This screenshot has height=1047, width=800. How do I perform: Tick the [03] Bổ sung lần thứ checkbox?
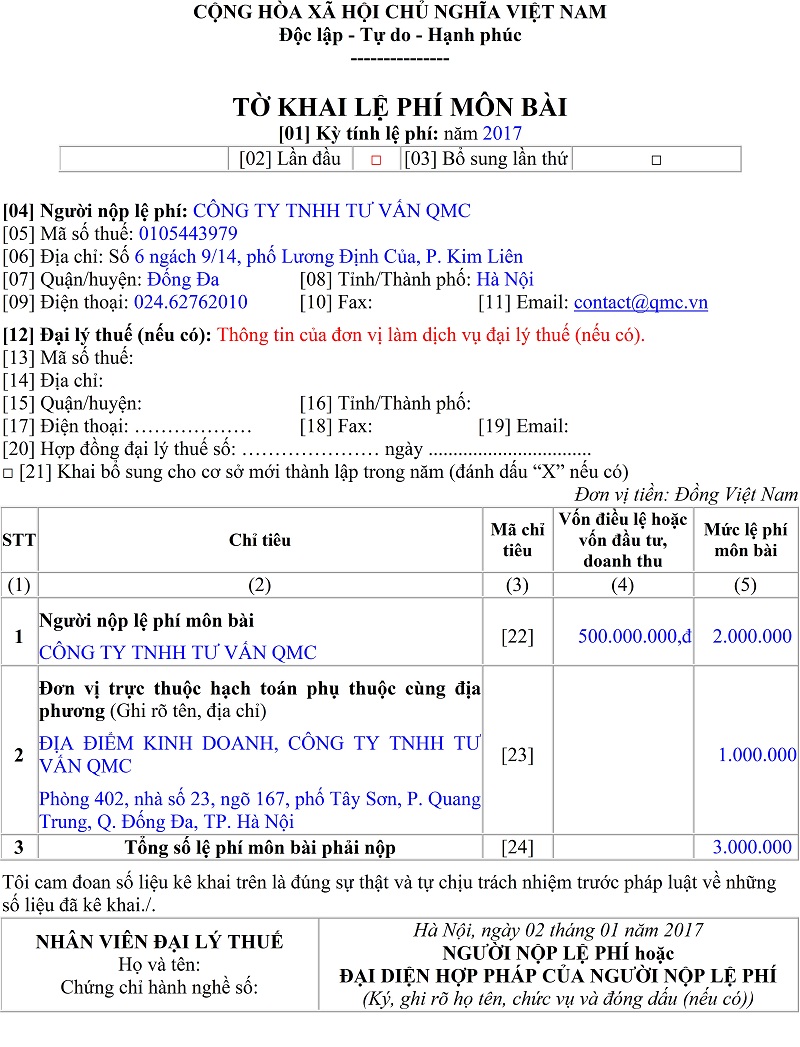coord(656,160)
